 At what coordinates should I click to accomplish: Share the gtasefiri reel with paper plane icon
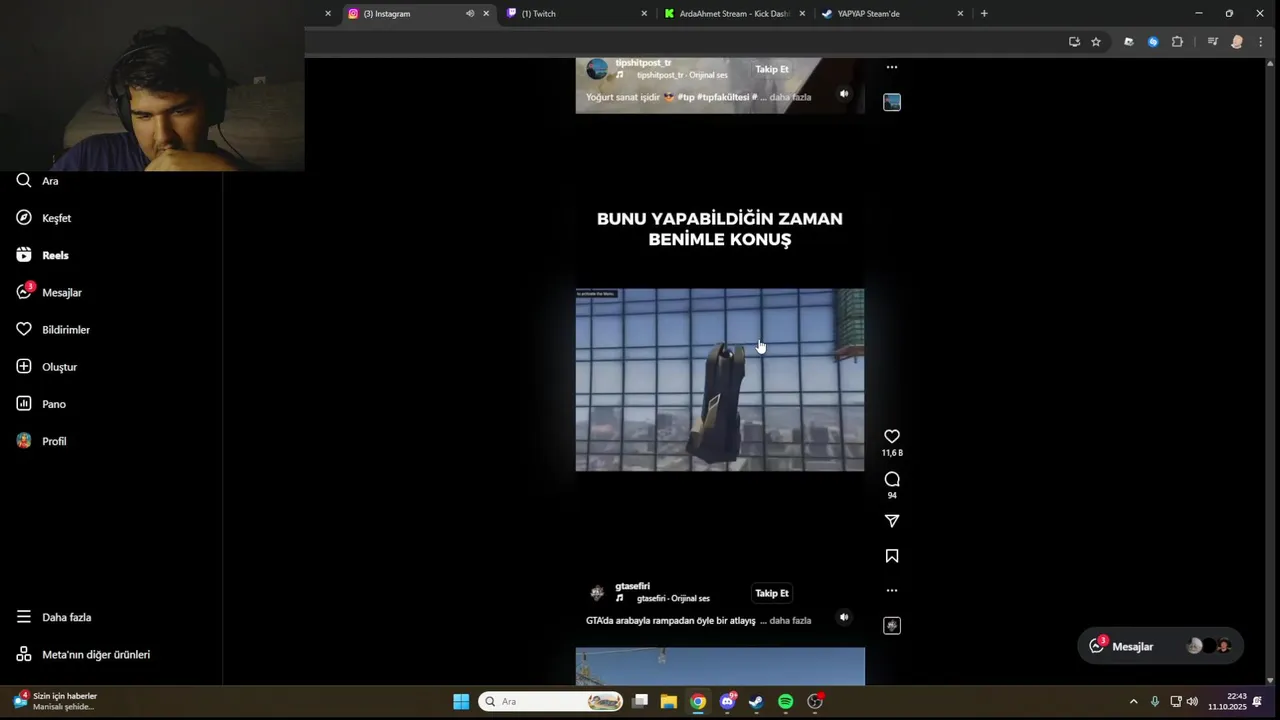pyautogui.click(x=892, y=521)
